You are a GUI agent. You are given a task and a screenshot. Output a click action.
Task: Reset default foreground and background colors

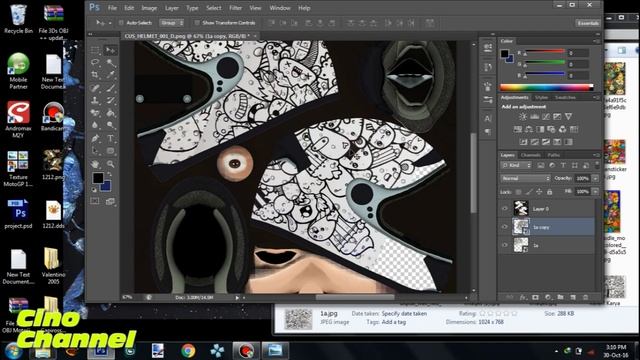pos(94,190)
